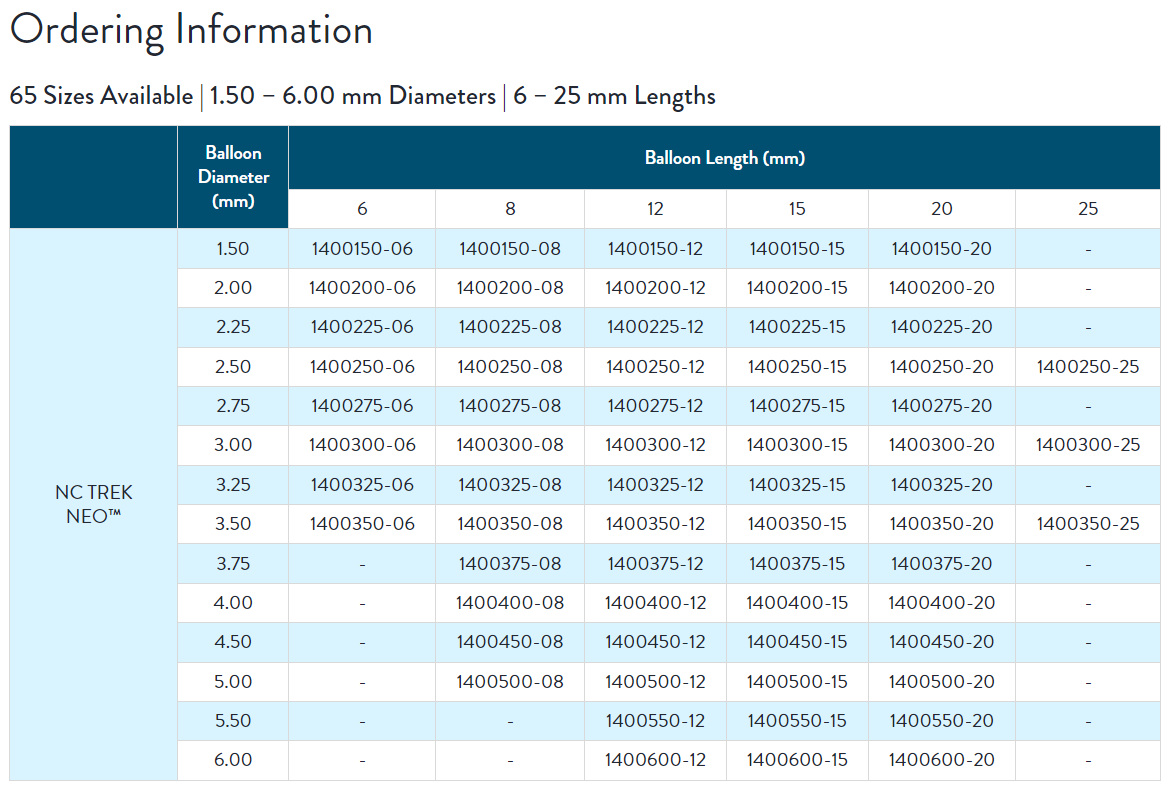Click part number 1400600-15
Screen dimensions: 1174x792
click(x=797, y=760)
